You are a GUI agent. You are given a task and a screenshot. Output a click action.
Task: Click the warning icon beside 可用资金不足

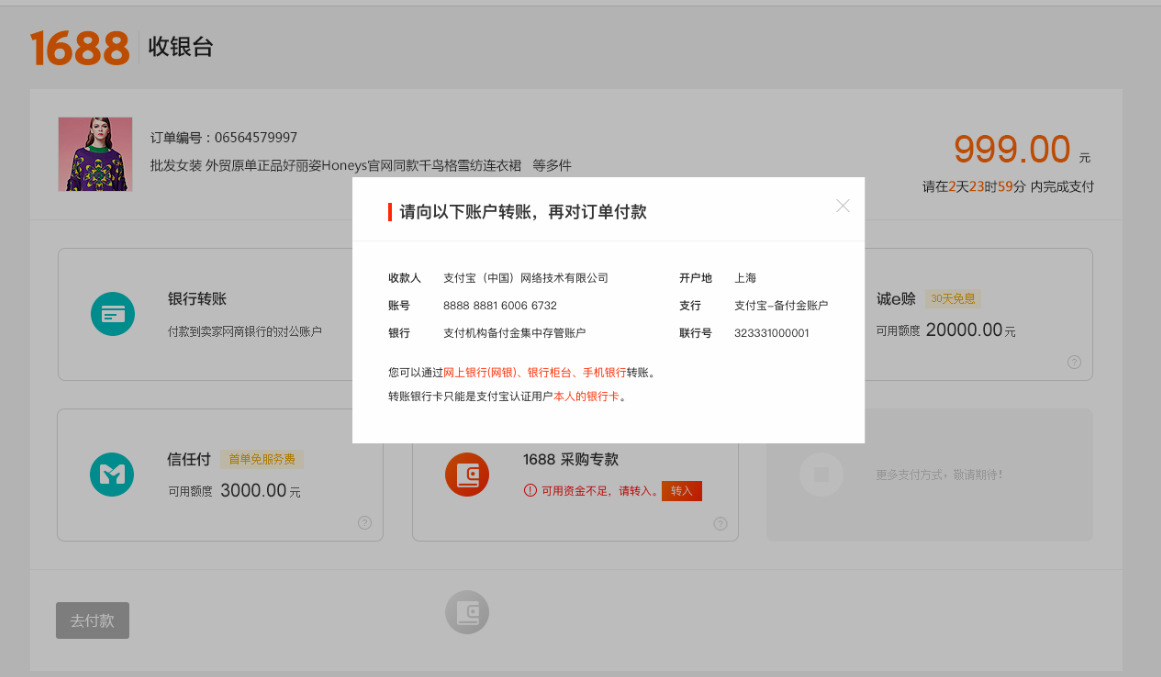(x=530, y=490)
